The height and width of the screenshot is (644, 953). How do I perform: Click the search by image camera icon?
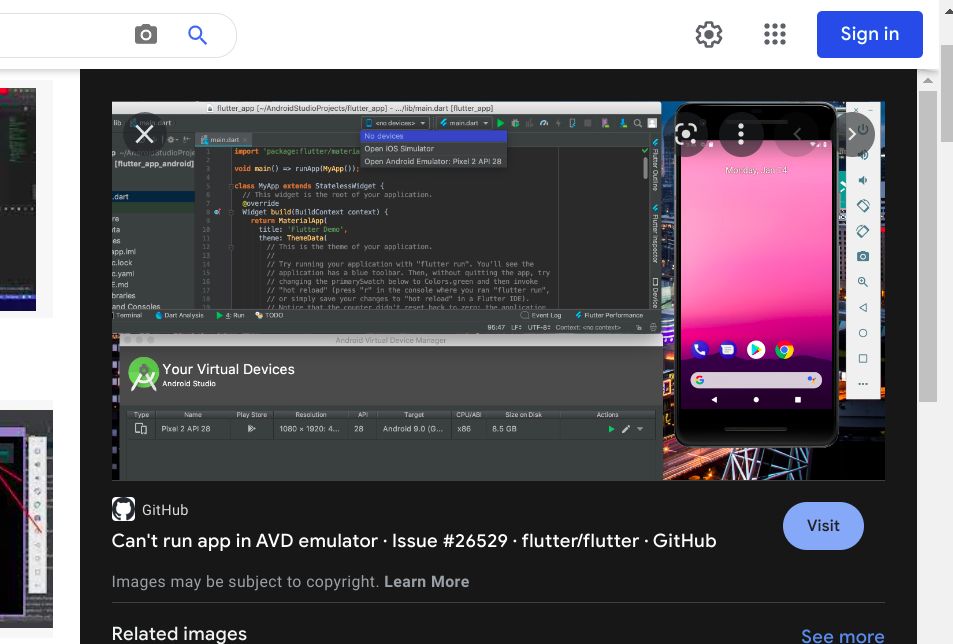click(x=146, y=35)
